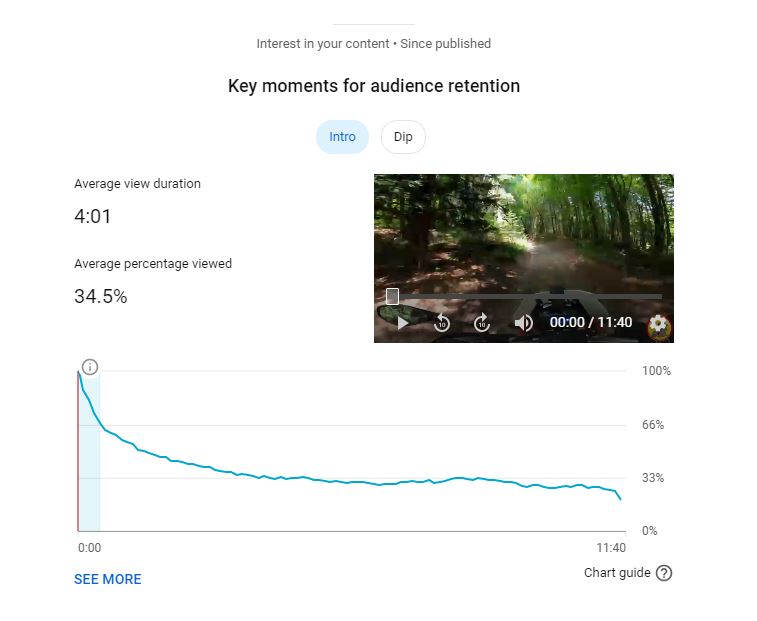This screenshot has width=757, height=621.
Task: Open the SEE MORE link
Action: pyautogui.click(x=108, y=579)
